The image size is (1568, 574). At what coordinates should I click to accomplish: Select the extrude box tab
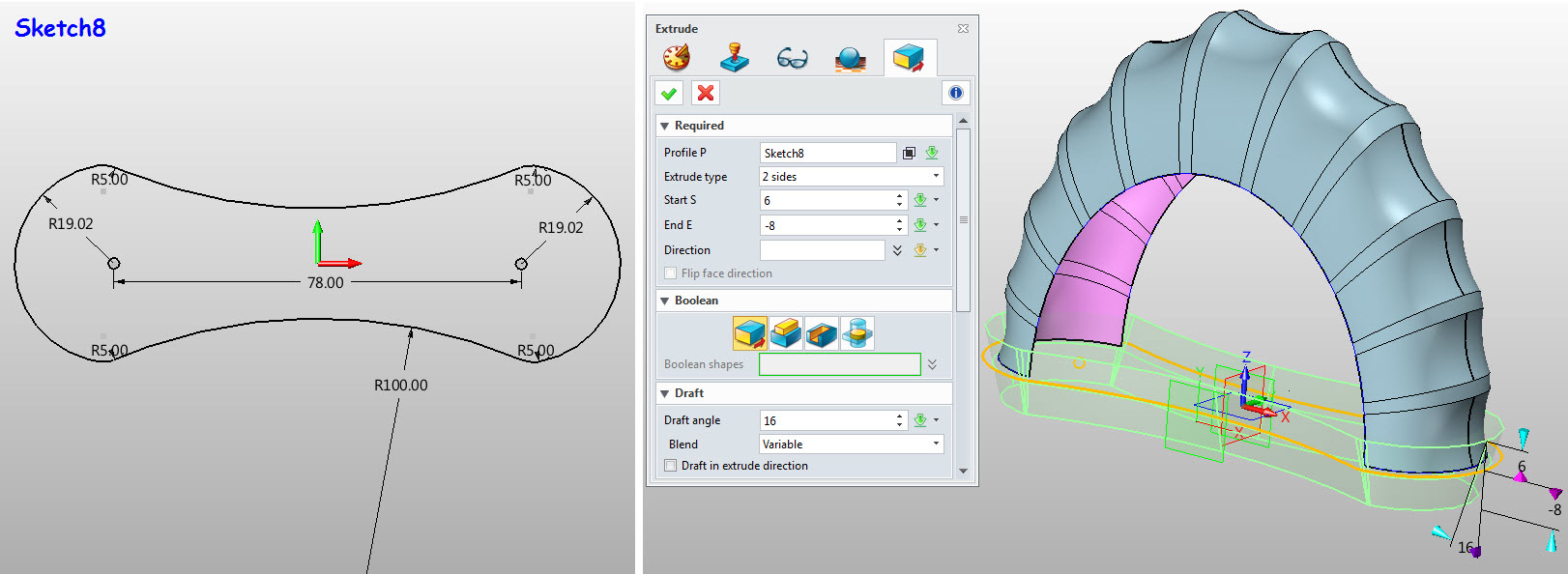coord(909,59)
